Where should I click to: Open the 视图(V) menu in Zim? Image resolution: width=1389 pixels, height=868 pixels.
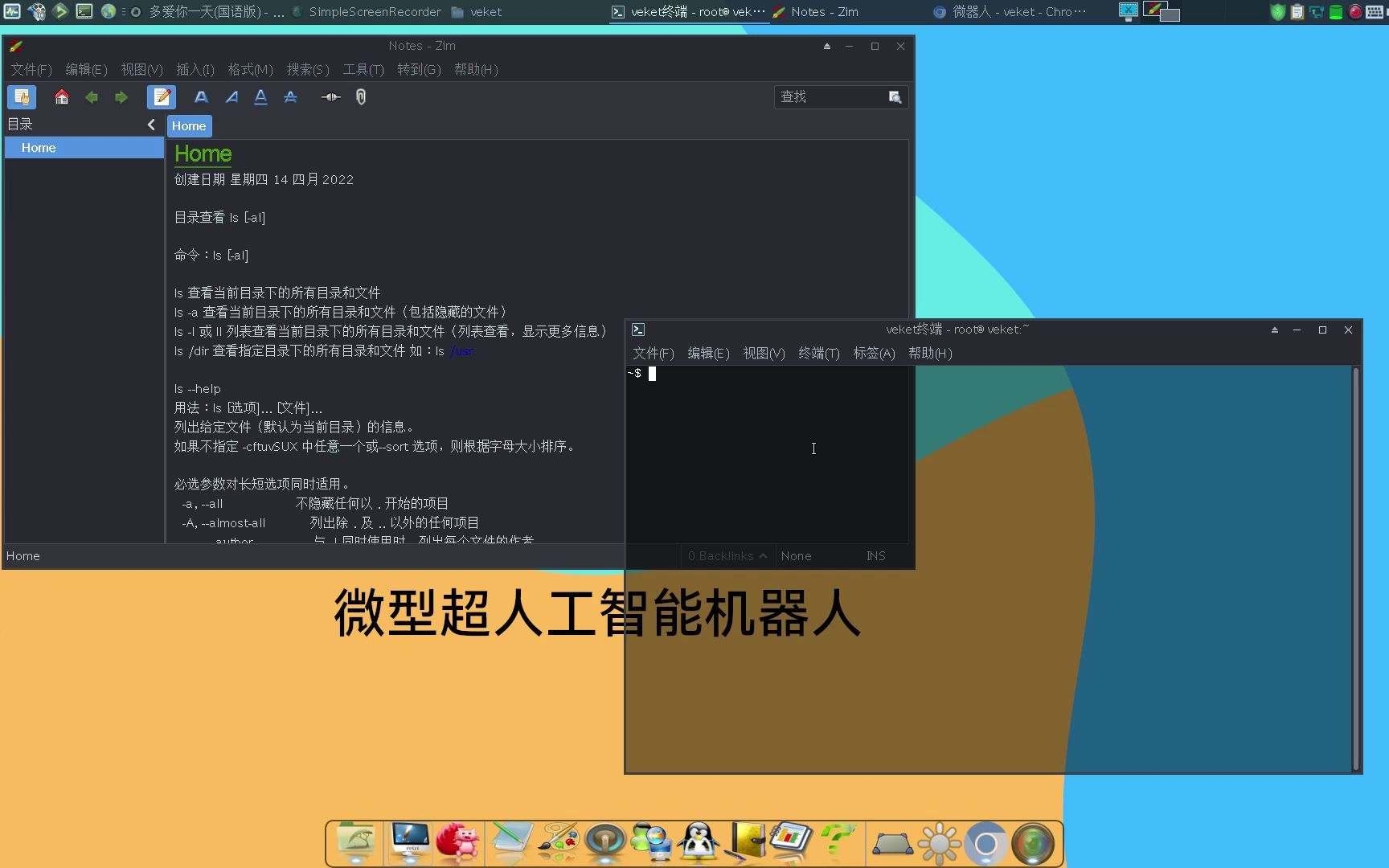click(x=141, y=70)
